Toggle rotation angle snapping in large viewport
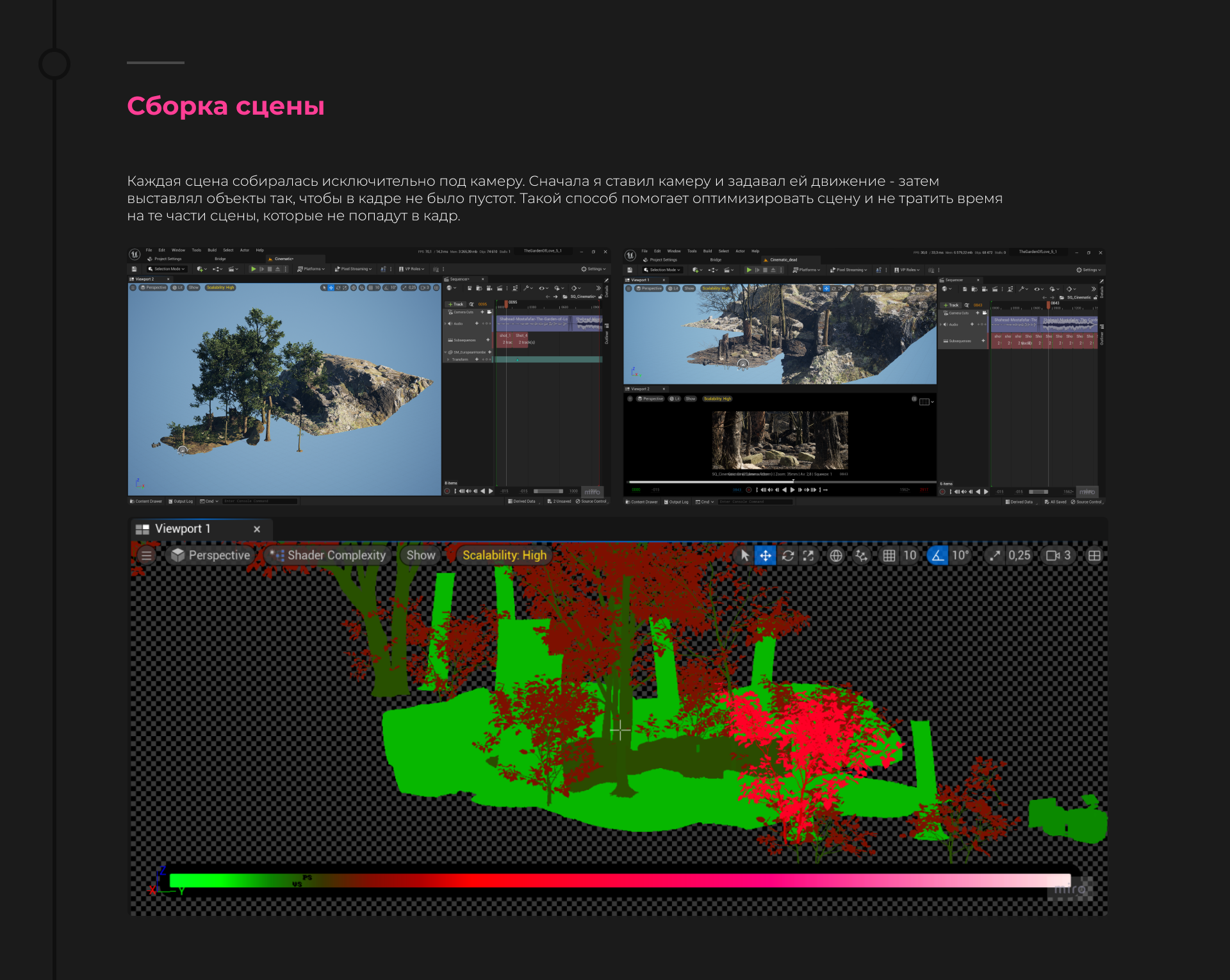This screenshot has width=1230, height=980. (x=937, y=555)
